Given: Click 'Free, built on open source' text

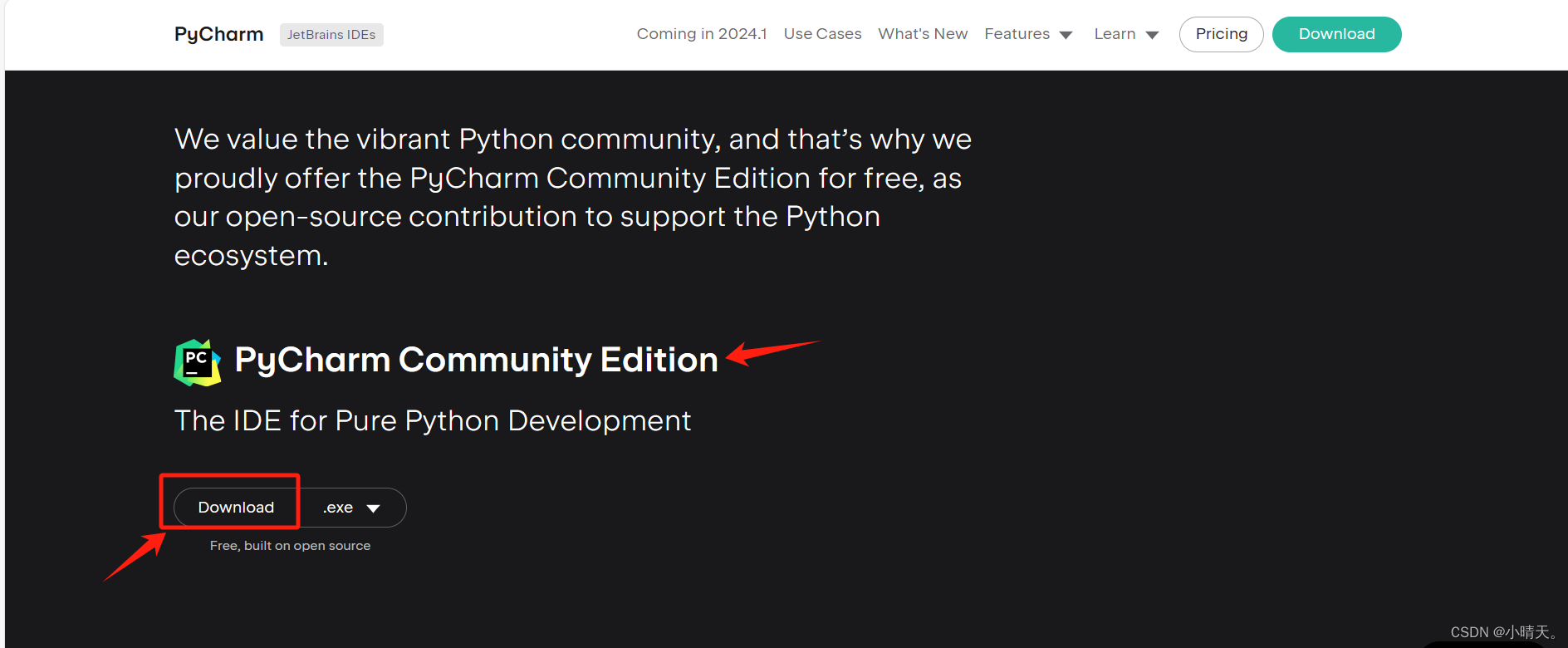Looking at the screenshot, I should tap(290, 546).
